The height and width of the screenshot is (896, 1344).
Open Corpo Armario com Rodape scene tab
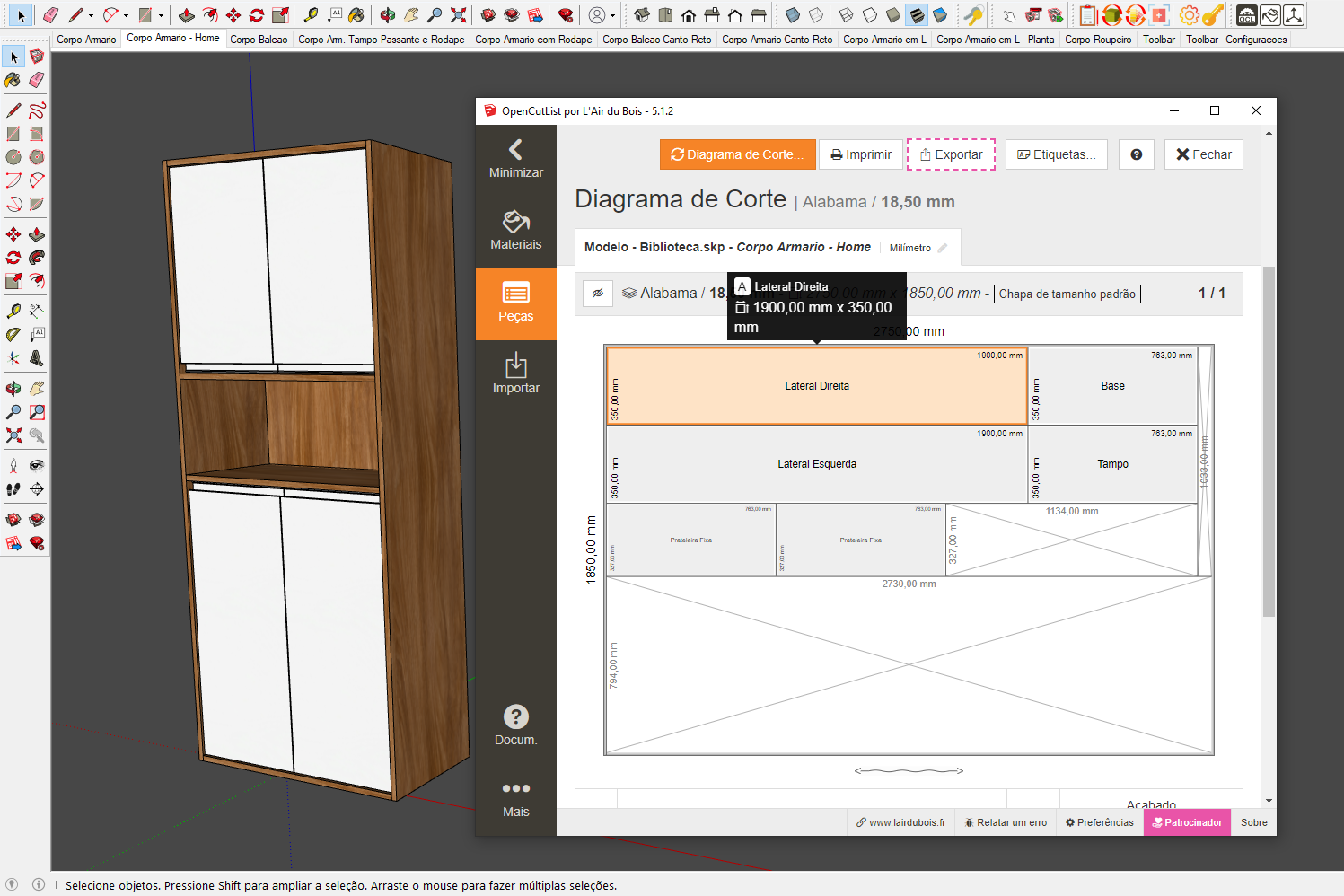point(533,40)
